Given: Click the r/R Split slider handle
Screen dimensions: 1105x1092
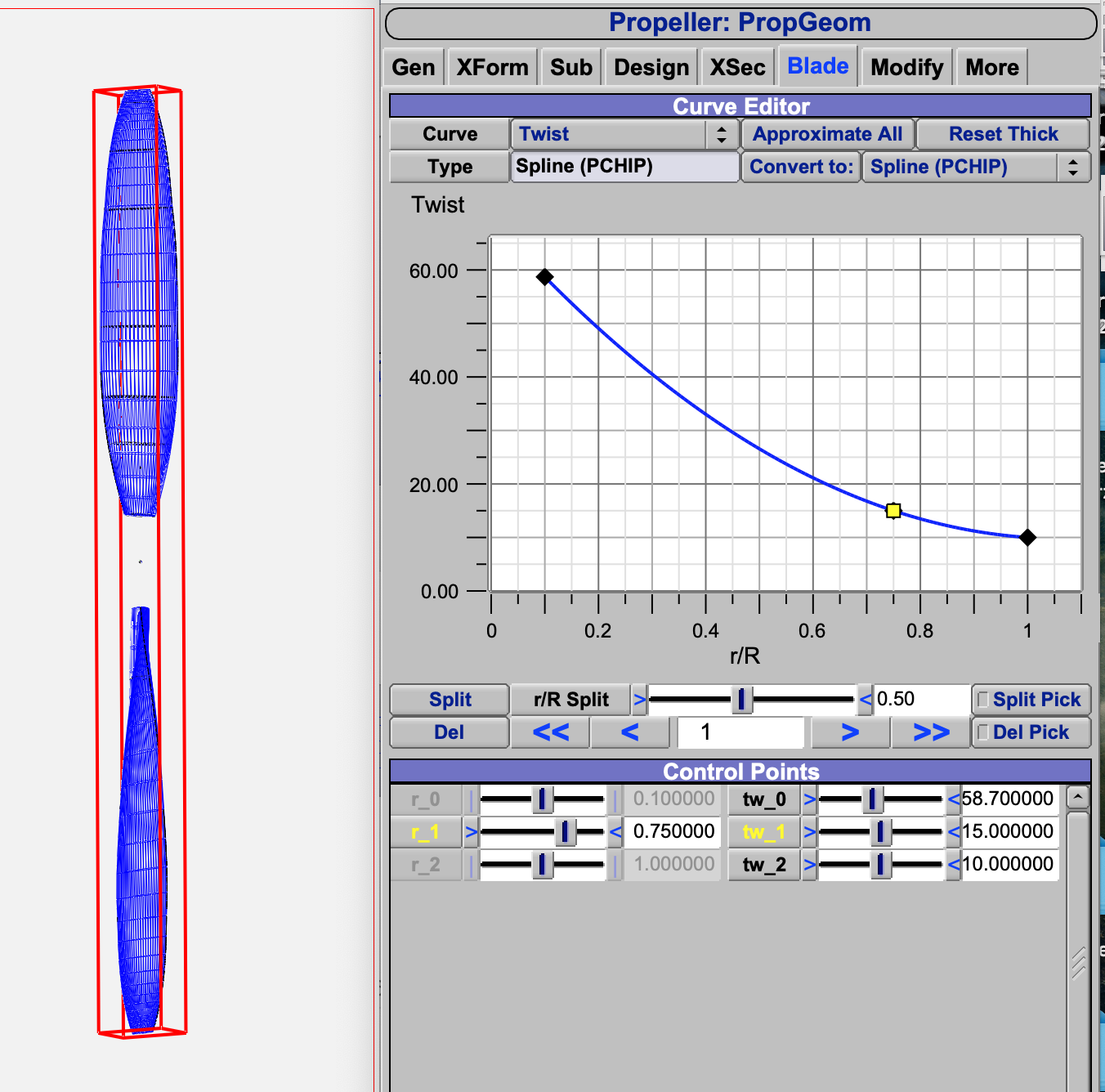Looking at the screenshot, I should coord(741,700).
